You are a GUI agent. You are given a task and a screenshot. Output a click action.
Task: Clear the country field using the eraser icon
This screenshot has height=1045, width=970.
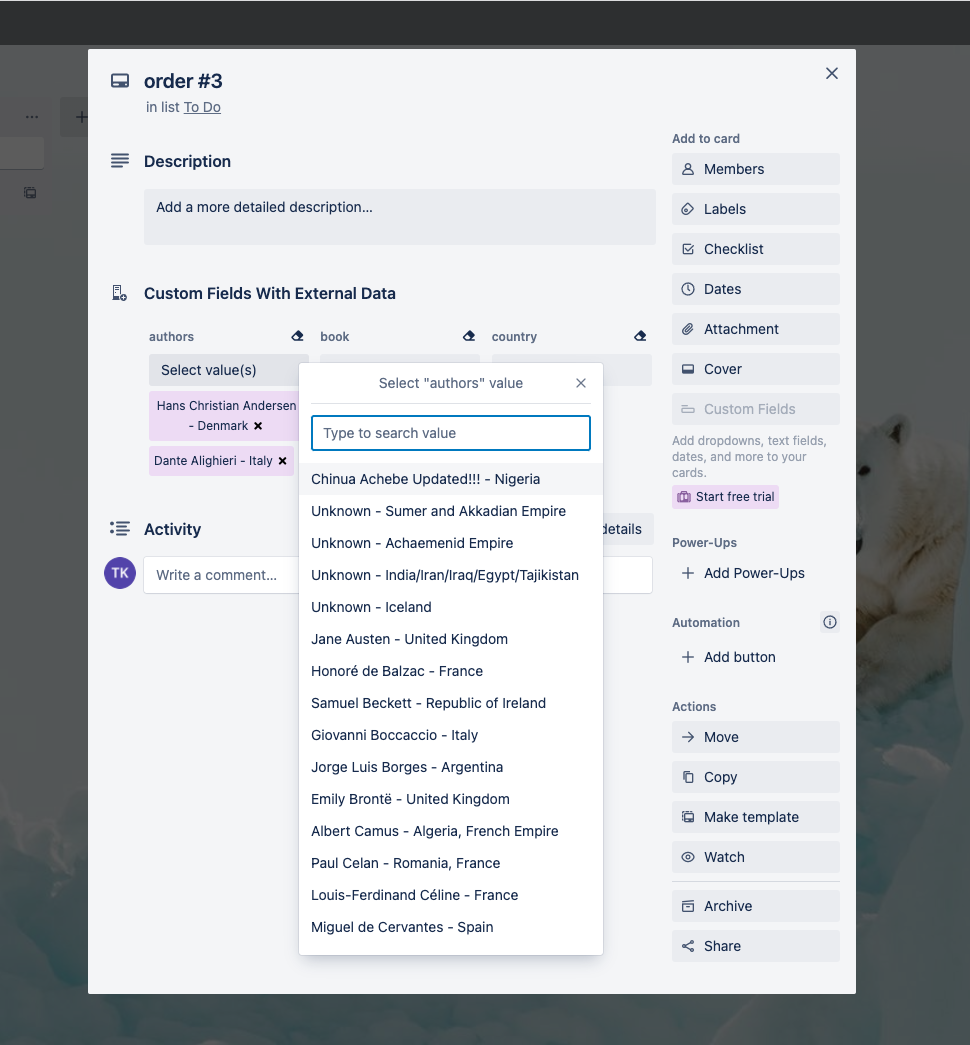(640, 336)
